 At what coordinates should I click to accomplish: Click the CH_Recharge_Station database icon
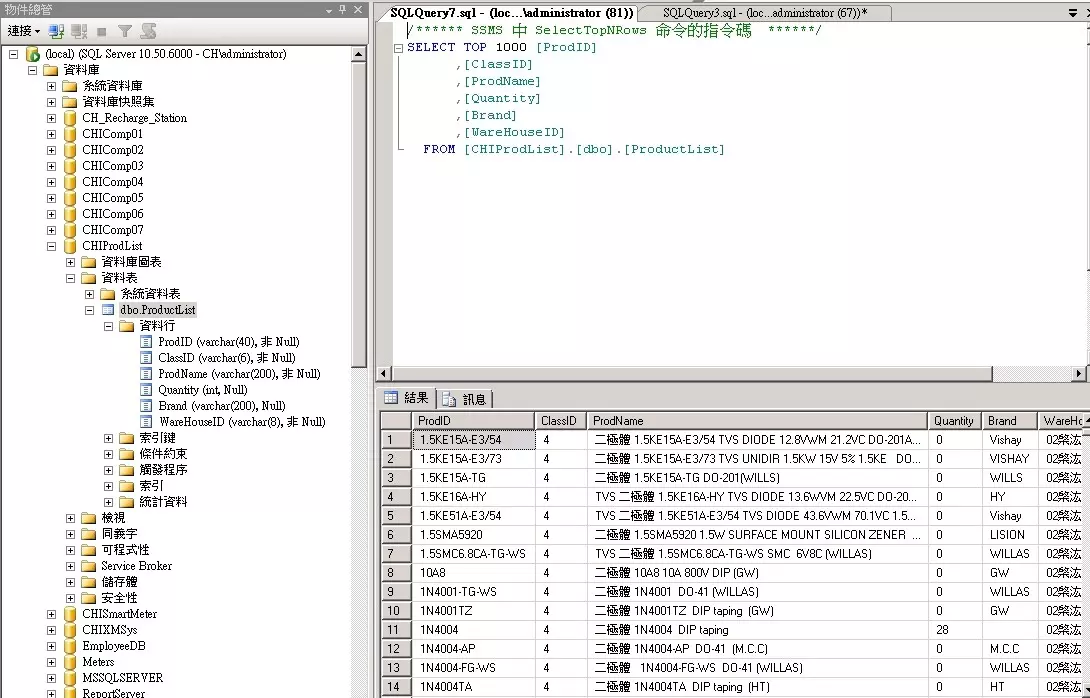pos(70,118)
